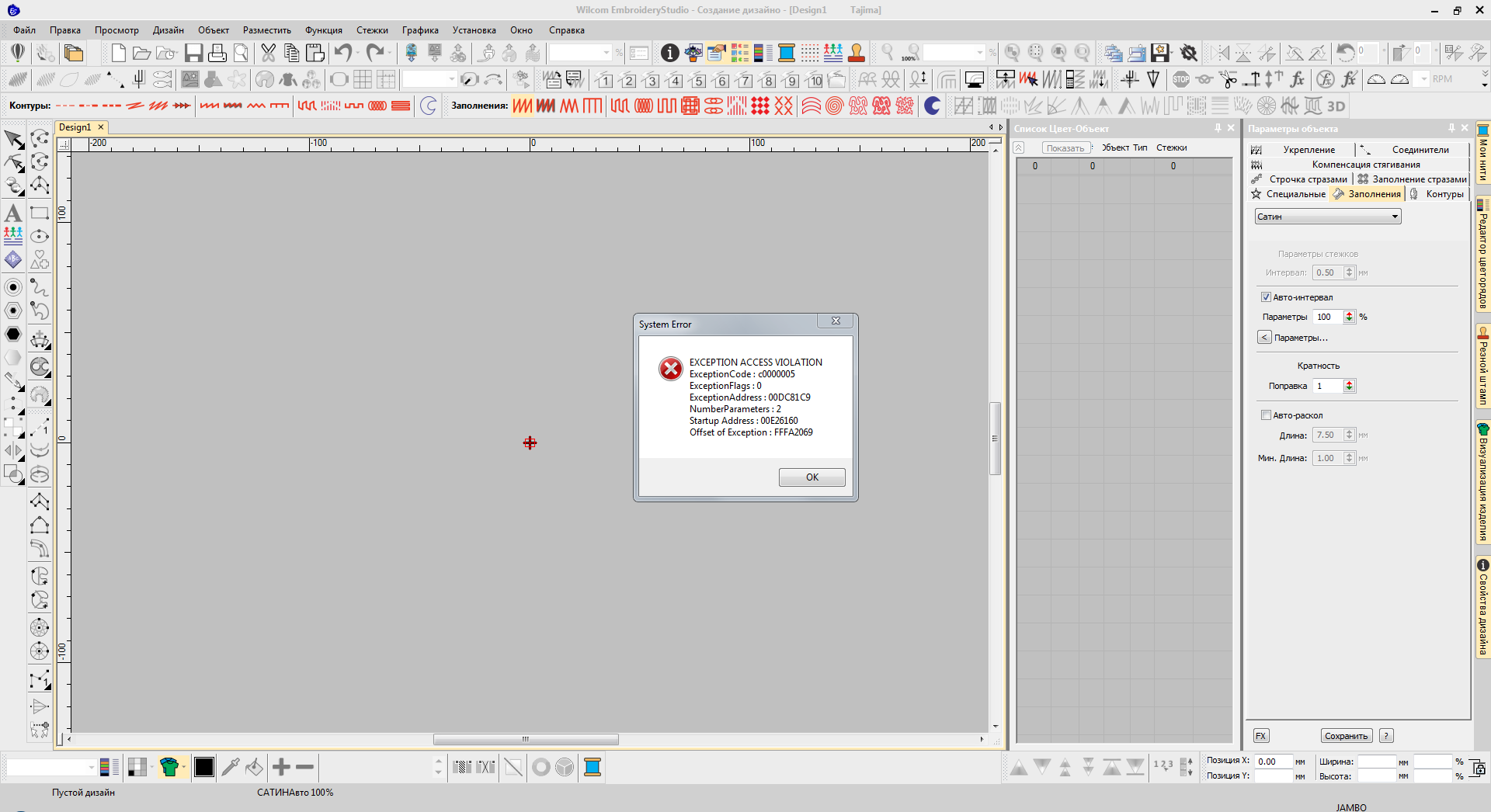Click the Undo arrow icon
This screenshot has height=812, width=1491.
tap(342, 53)
